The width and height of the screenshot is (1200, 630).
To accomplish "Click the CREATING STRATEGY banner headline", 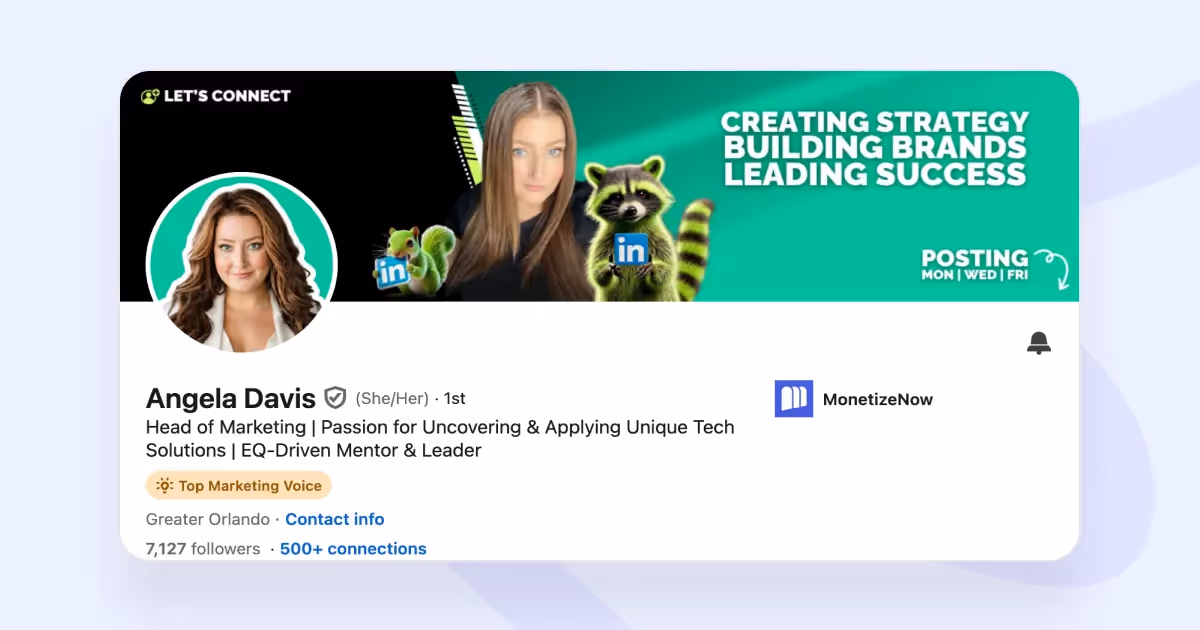I will [875, 123].
